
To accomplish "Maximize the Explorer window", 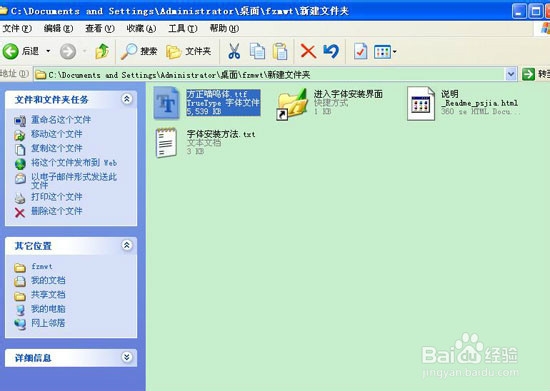I will pos(535,11).
